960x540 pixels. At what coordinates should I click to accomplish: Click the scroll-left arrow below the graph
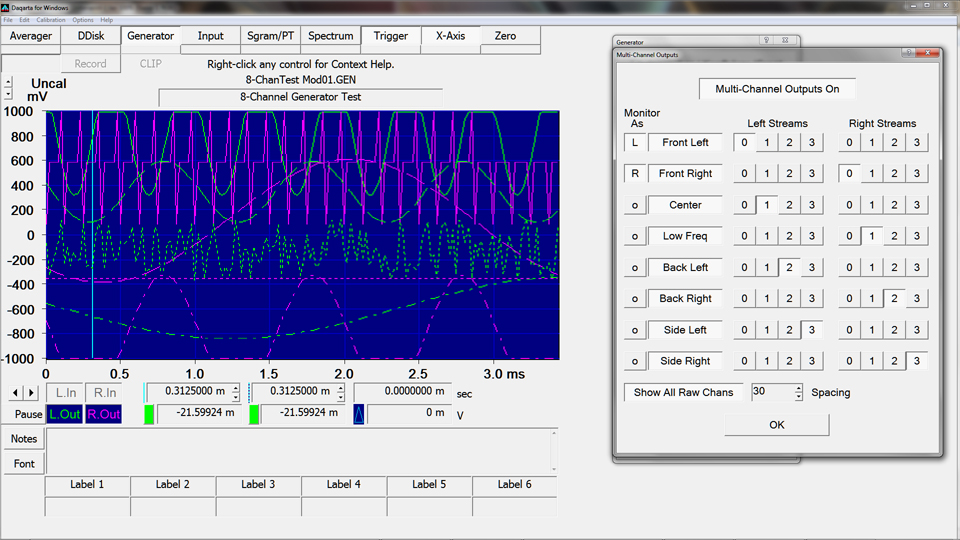15,392
